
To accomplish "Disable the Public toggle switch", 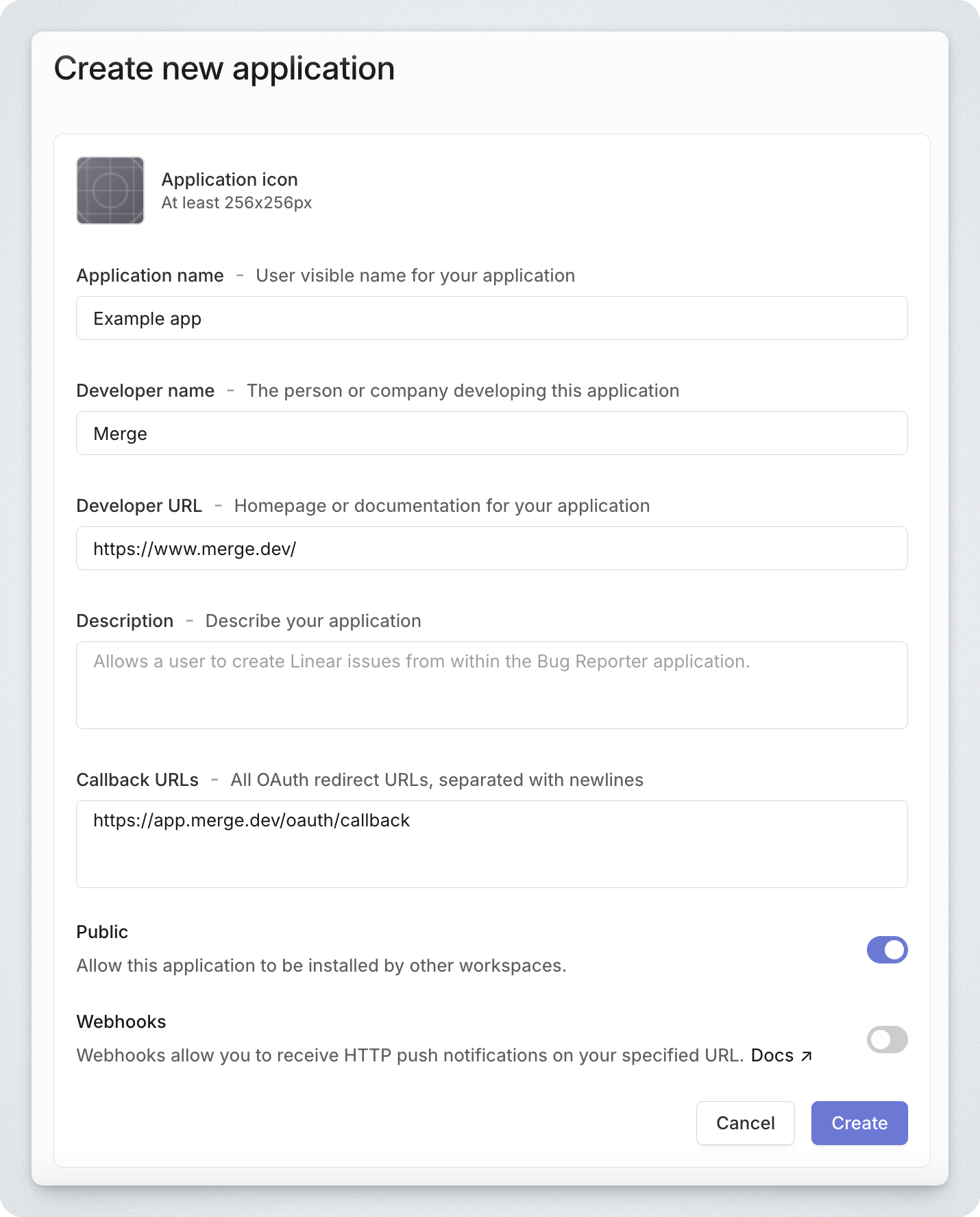I will (x=887, y=950).
